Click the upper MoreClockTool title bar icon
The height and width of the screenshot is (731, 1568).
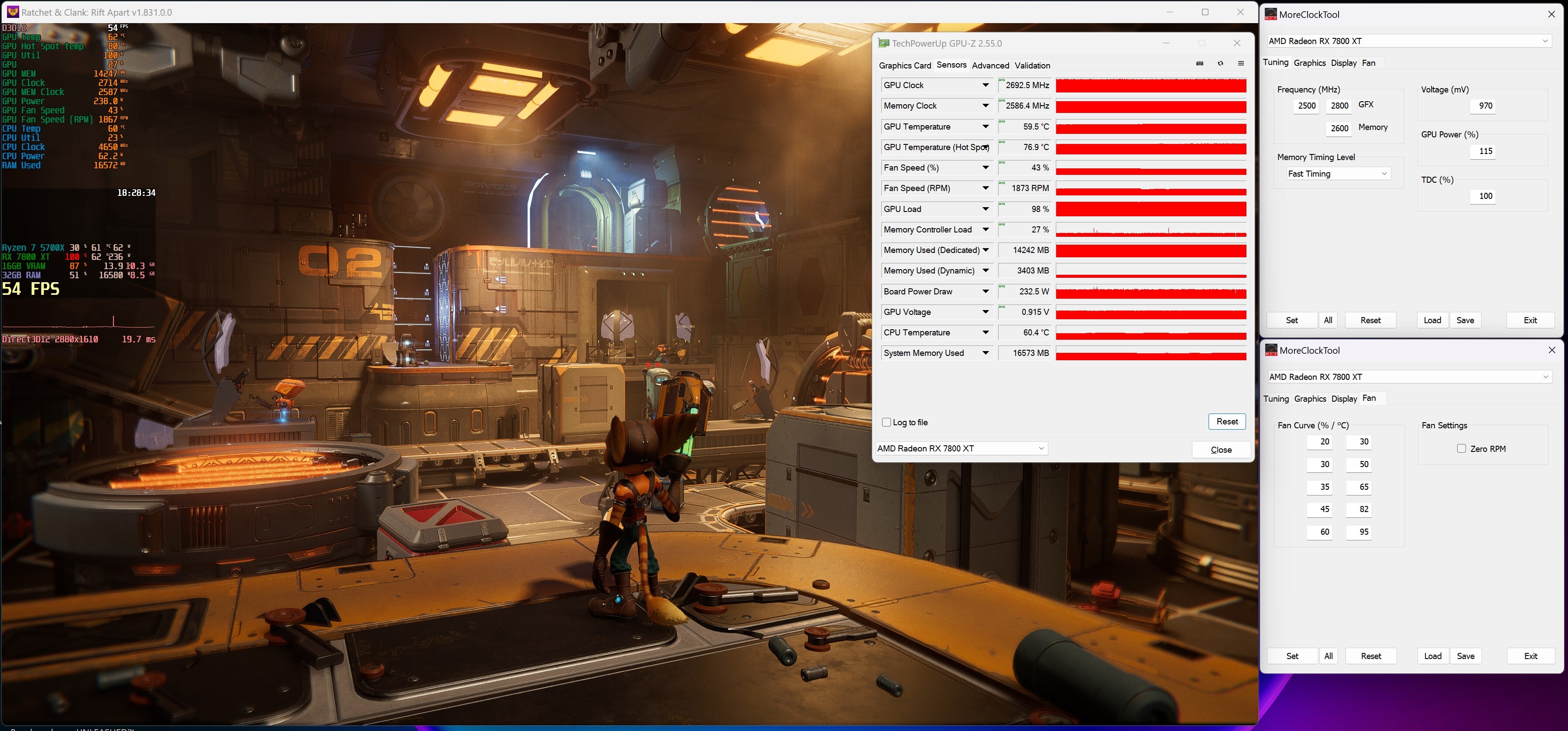1270,14
